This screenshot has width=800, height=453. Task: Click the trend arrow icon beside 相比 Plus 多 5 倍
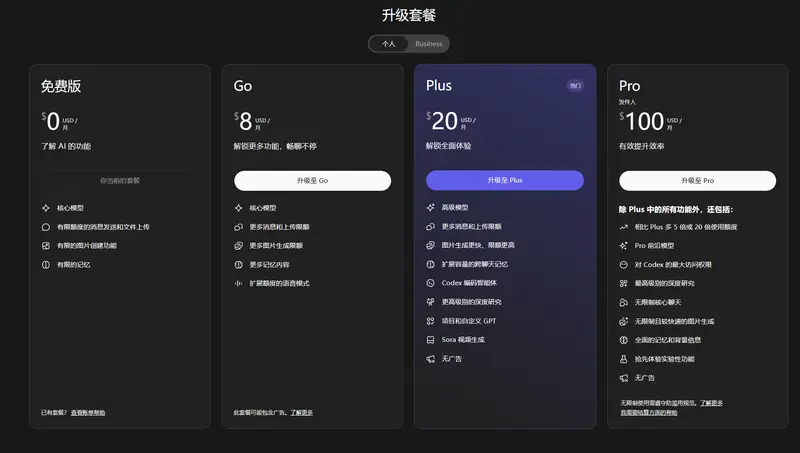[623, 227]
